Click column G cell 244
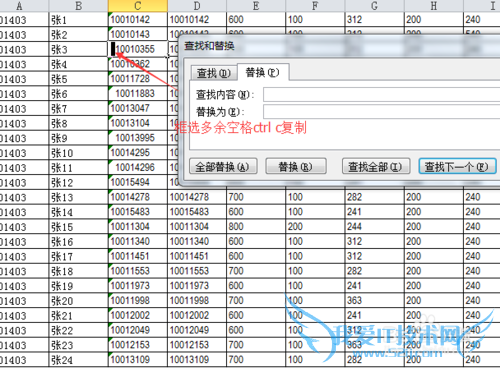 click(x=375, y=227)
